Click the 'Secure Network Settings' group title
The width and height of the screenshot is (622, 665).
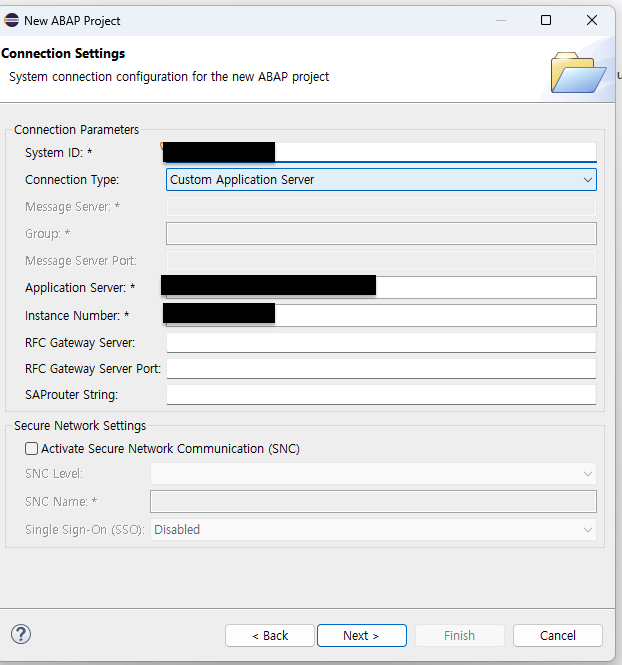80,425
